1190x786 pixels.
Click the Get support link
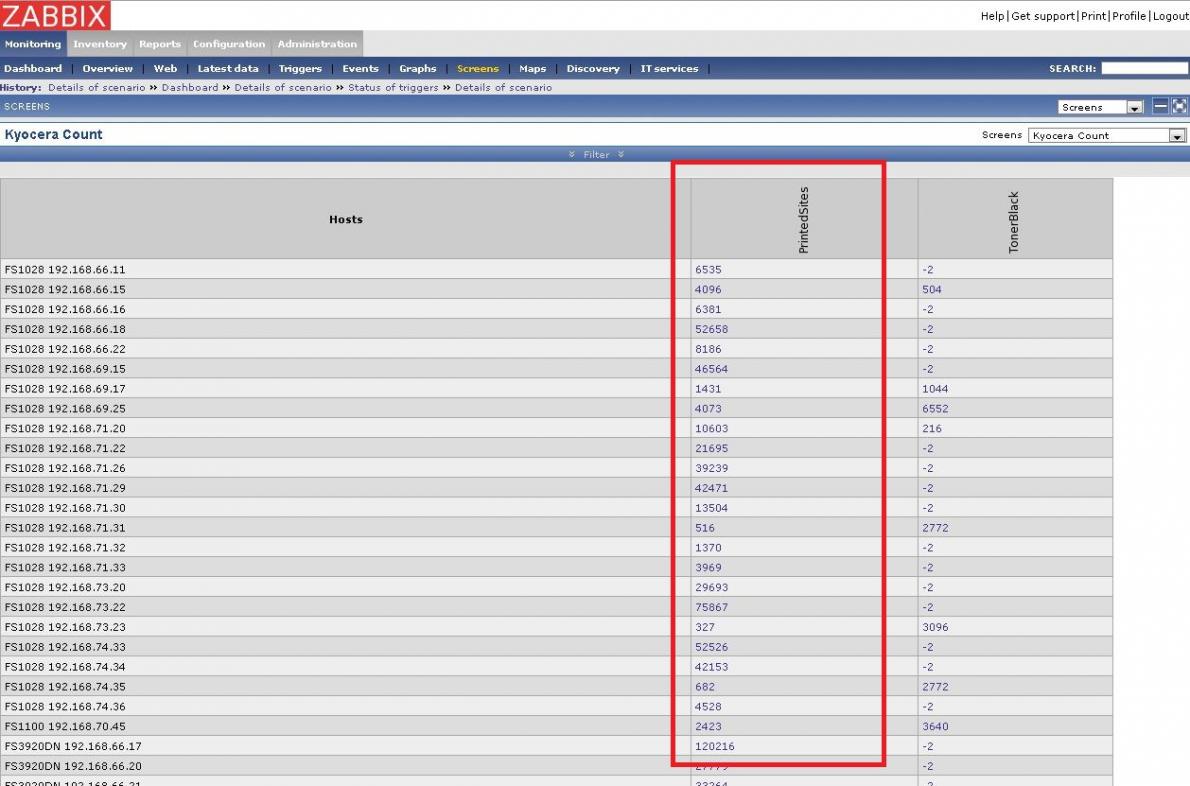tap(1043, 16)
